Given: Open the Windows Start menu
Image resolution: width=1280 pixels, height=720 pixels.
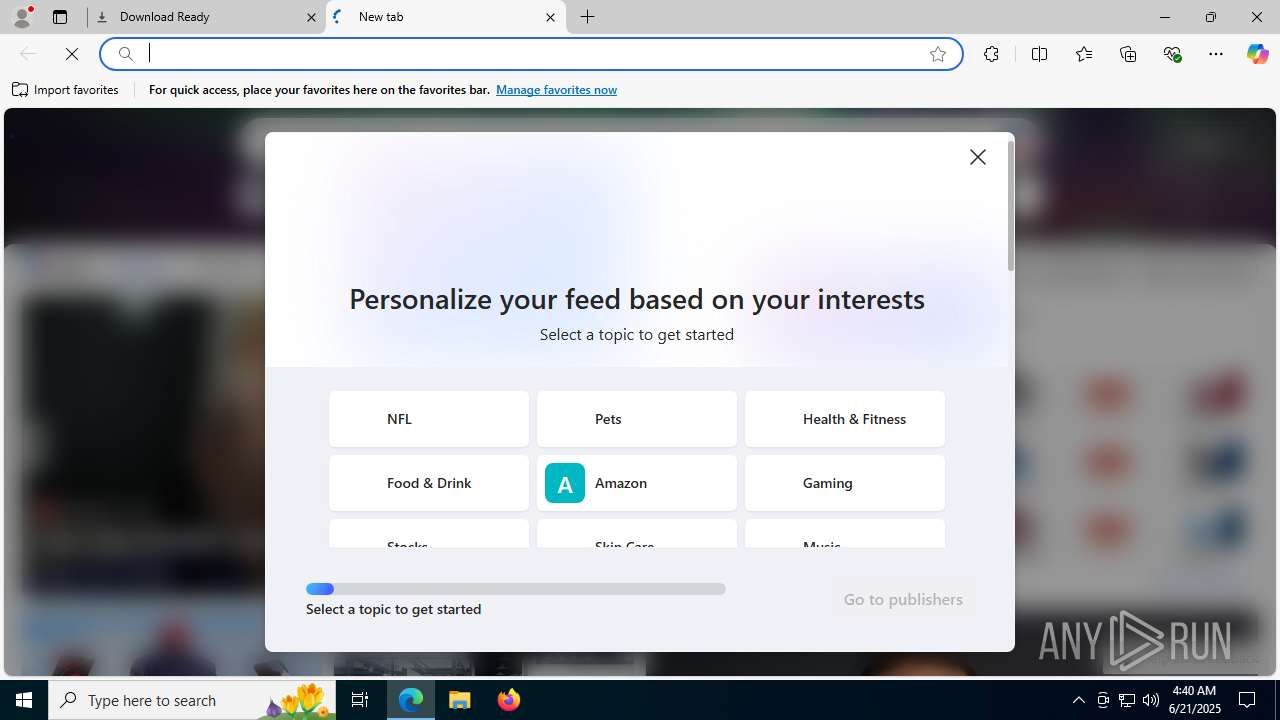Looking at the screenshot, I should point(24,700).
